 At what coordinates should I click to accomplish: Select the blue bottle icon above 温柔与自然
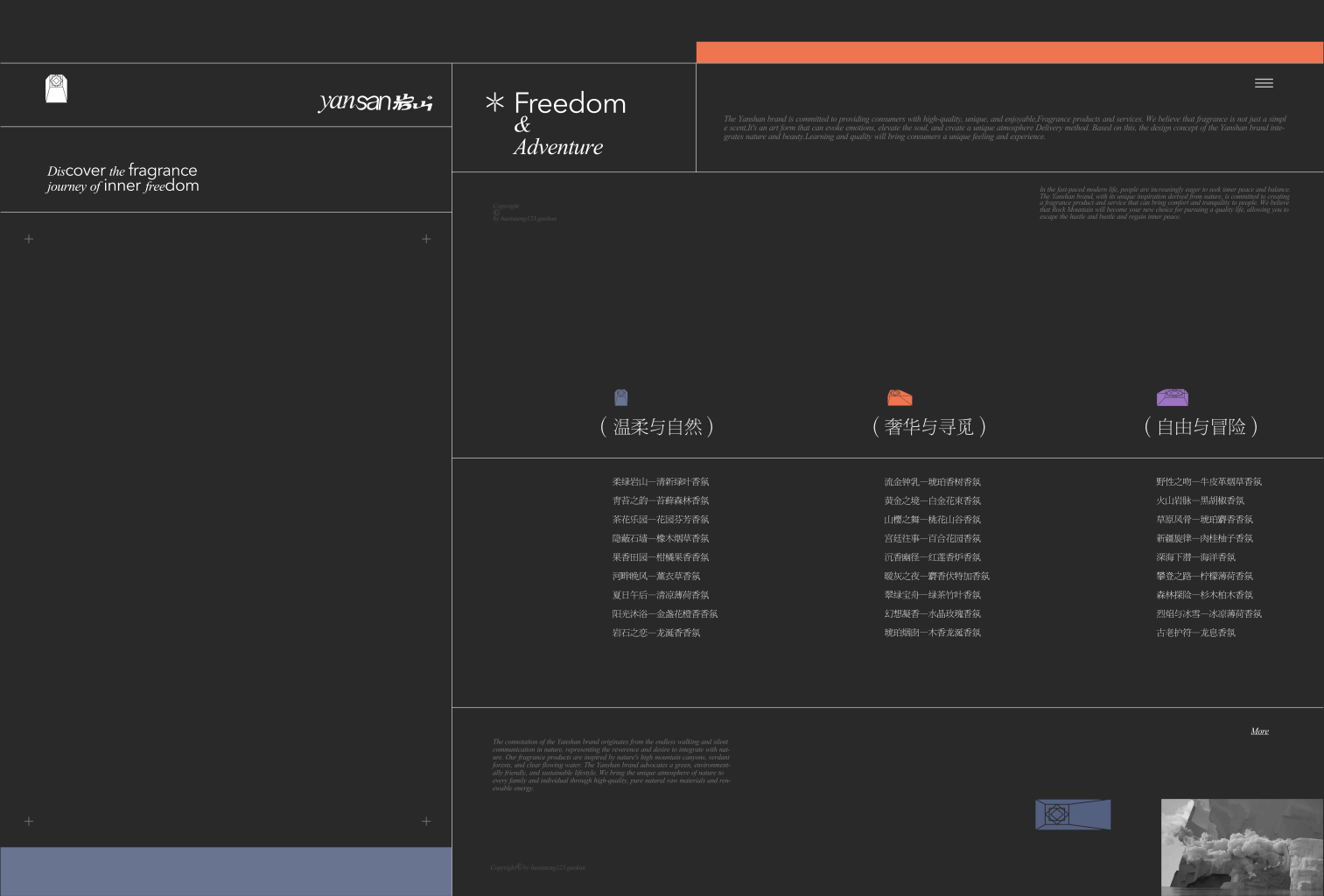tap(621, 397)
